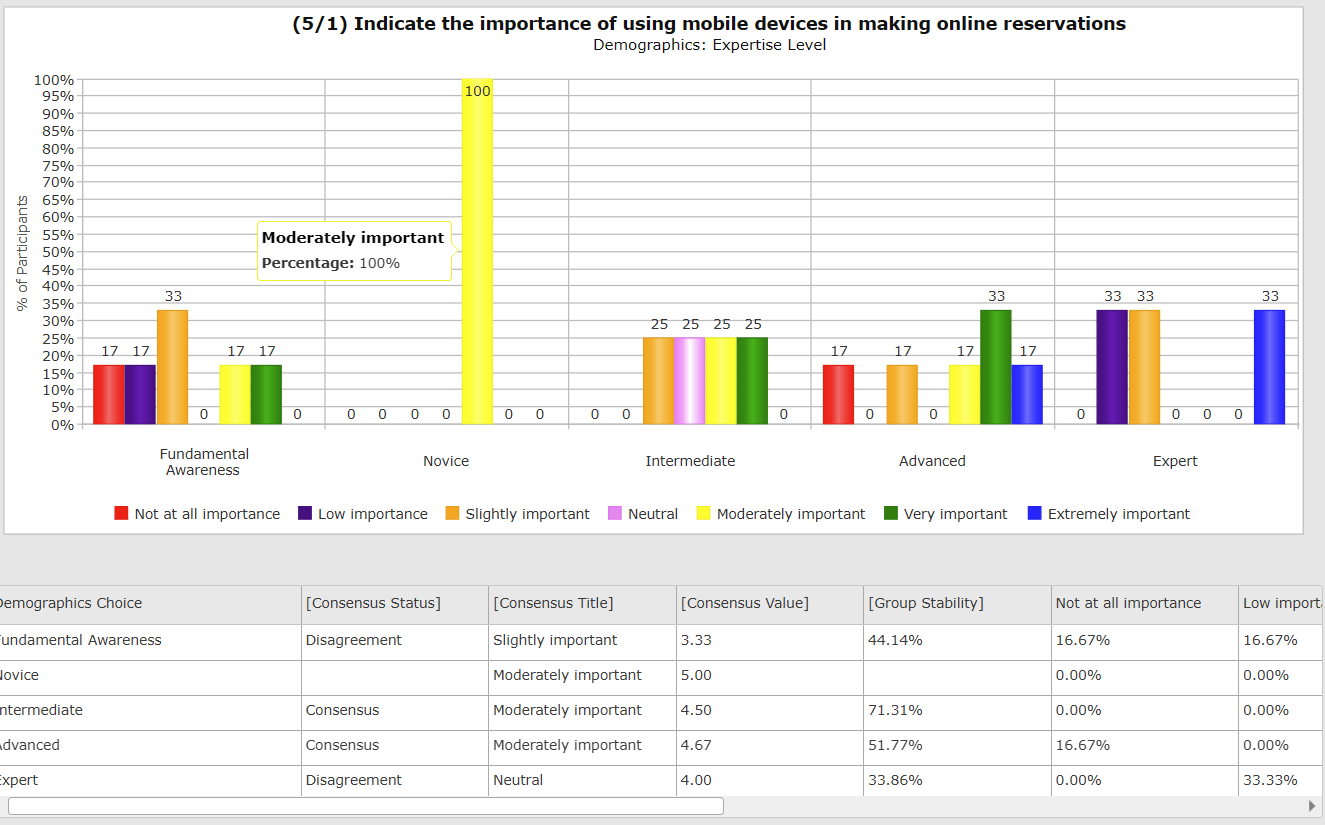Image resolution: width=1325 pixels, height=825 pixels.
Task: Click the 'Not at all importance' column header
Action: (x=1128, y=603)
